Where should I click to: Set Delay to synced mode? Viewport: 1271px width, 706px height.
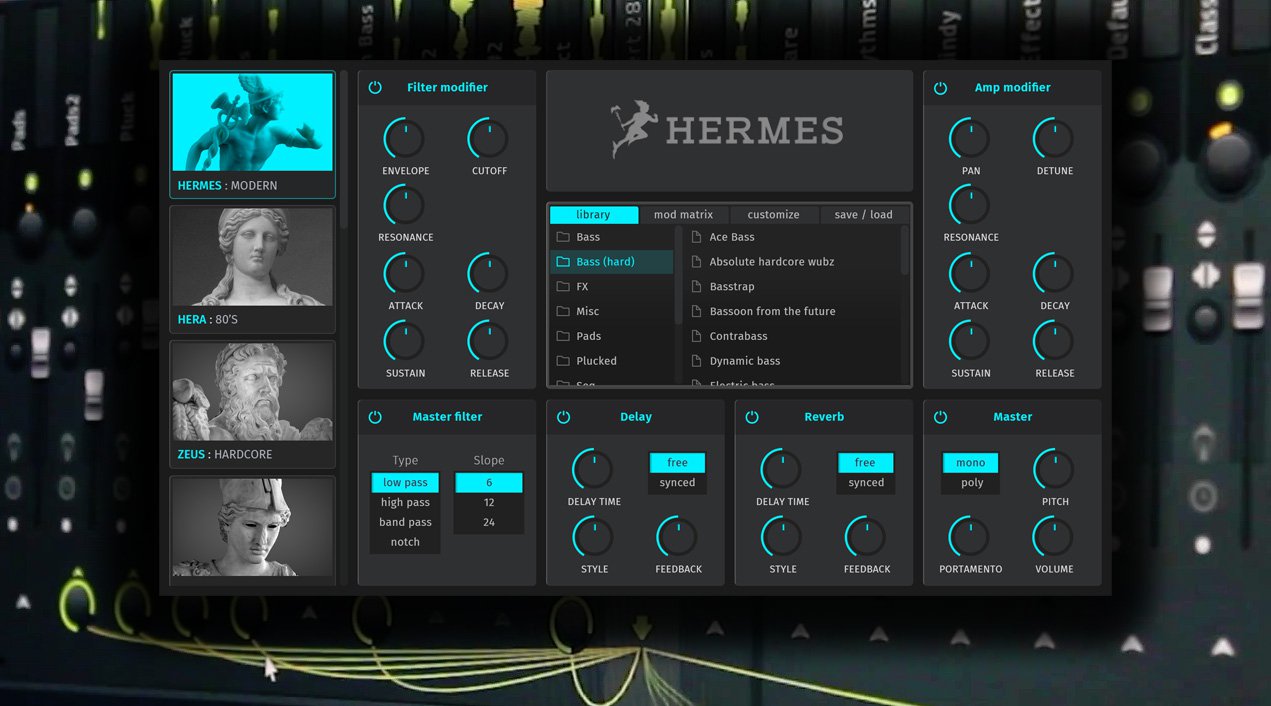click(677, 481)
